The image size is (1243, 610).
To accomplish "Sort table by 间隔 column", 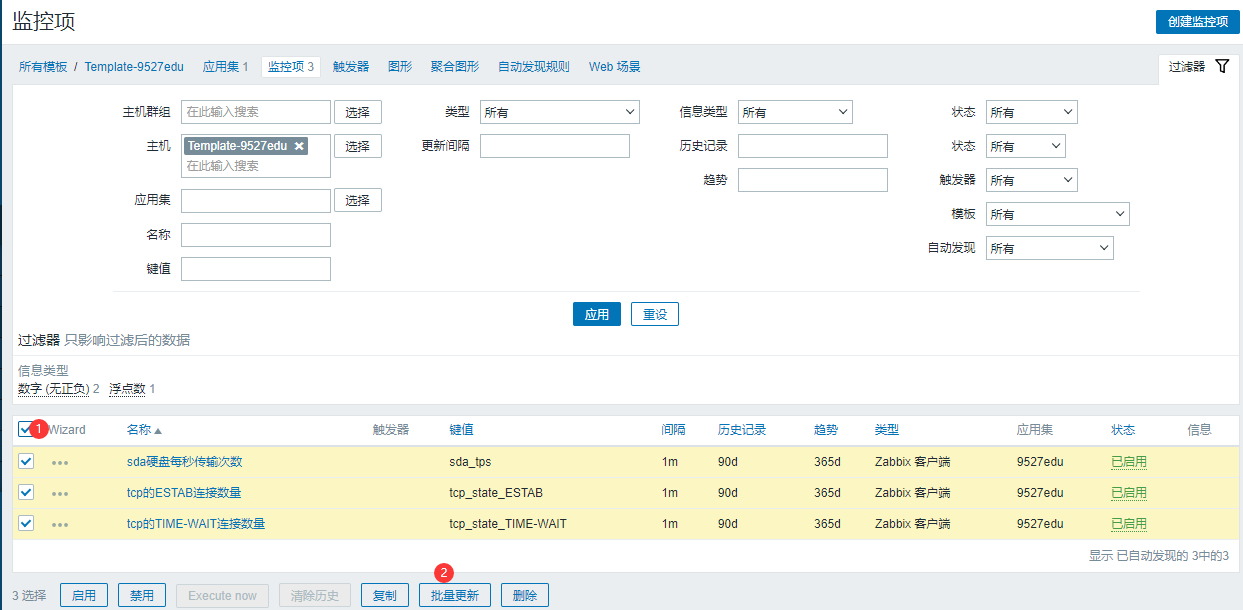I will click(673, 430).
